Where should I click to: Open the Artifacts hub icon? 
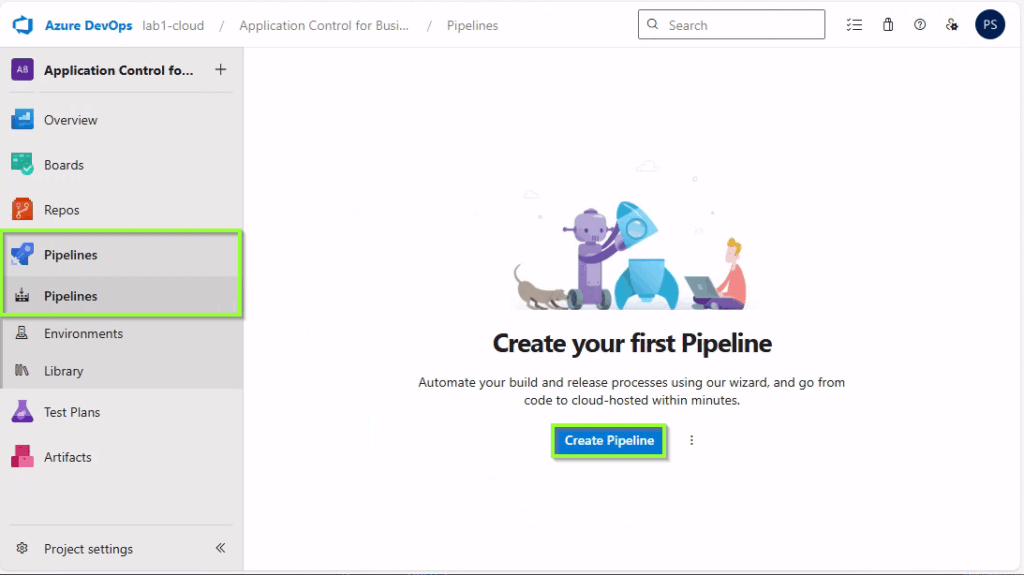[x=22, y=457]
